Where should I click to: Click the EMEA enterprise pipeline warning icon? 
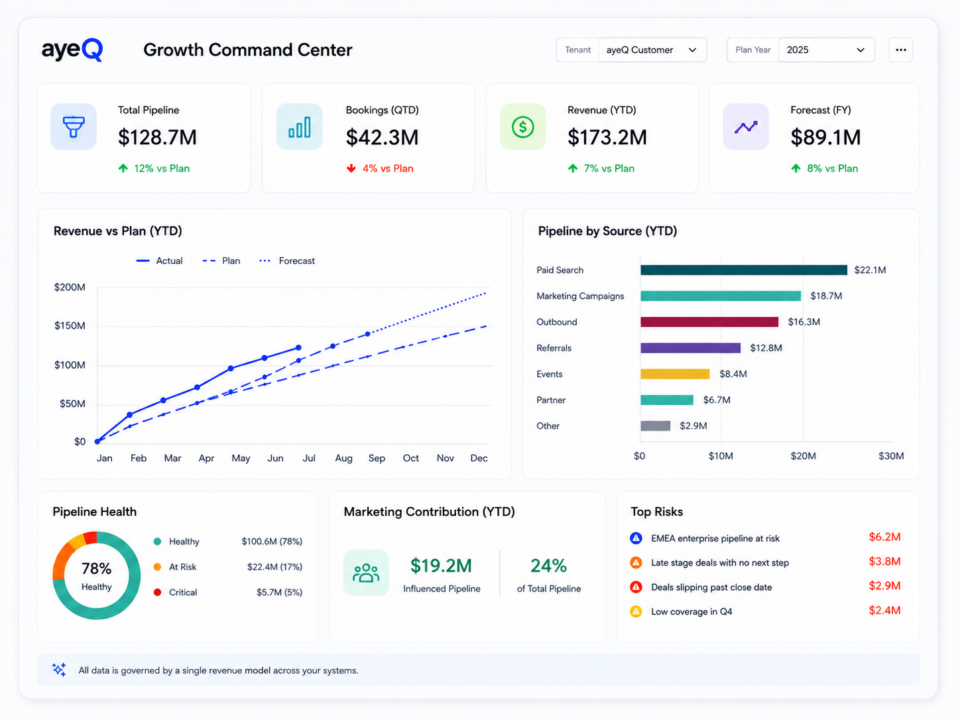[x=636, y=538]
